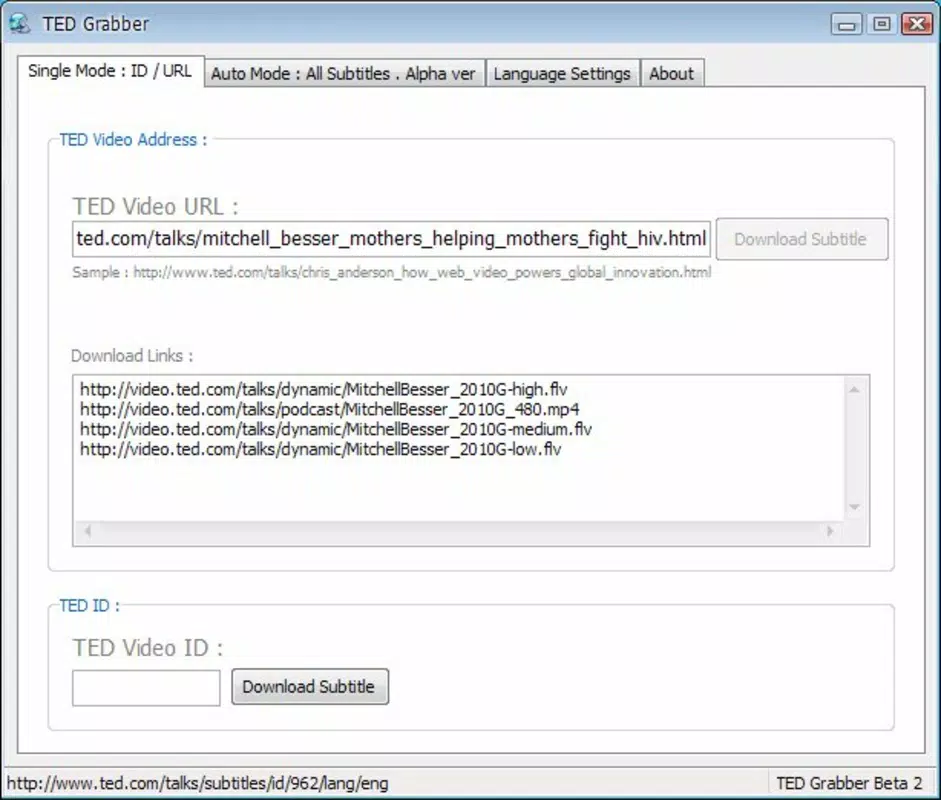Click the TED Video URL input field
This screenshot has height=800, width=941.
[391, 239]
